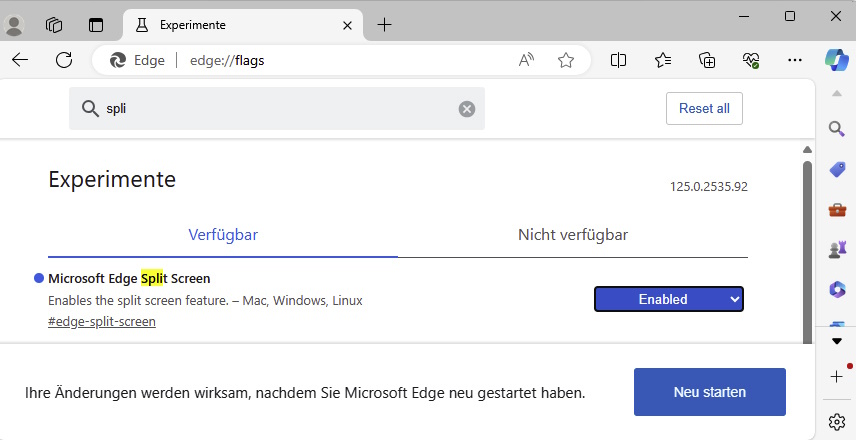Click the version text 125.0.2535.92
The height and width of the screenshot is (440, 856).
(709, 187)
